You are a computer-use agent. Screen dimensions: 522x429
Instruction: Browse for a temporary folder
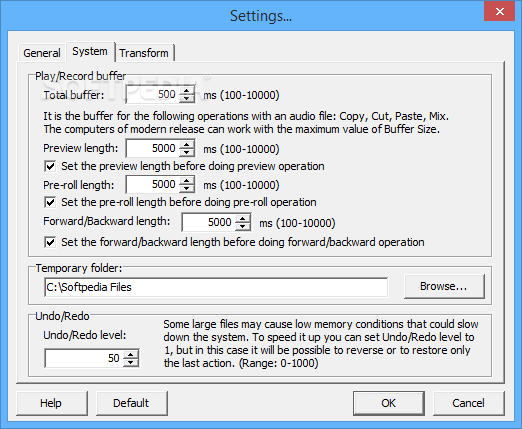click(x=444, y=286)
